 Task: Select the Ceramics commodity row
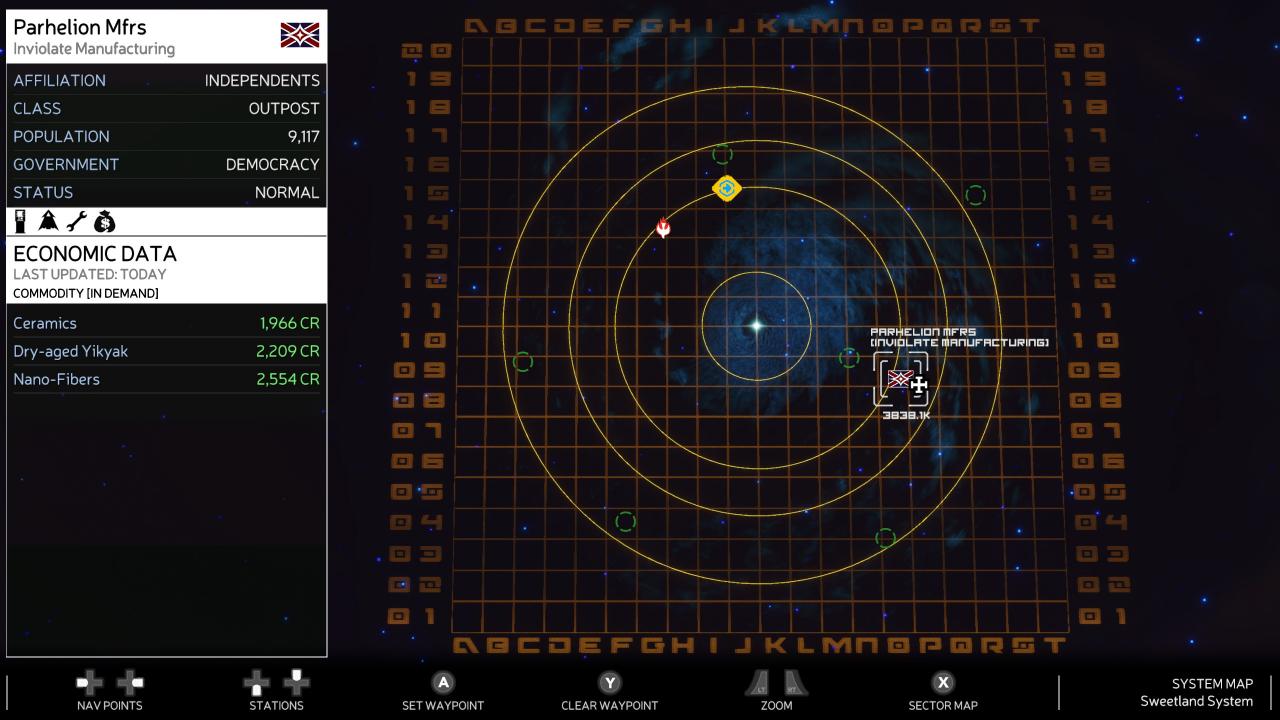pyautogui.click(x=166, y=323)
